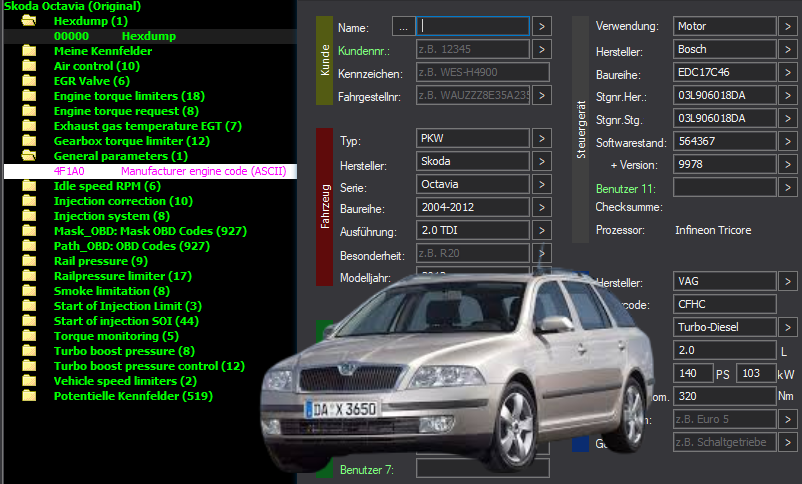This screenshot has height=484, width=802.
Task: Click the ellipsis button beside Name
Action: click(404, 26)
